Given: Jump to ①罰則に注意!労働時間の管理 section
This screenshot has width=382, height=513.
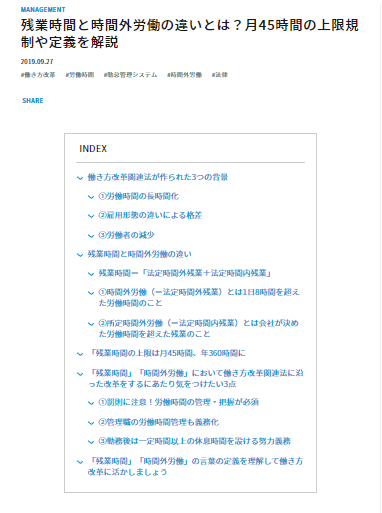Looking at the screenshot, I should tap(179, 402).
